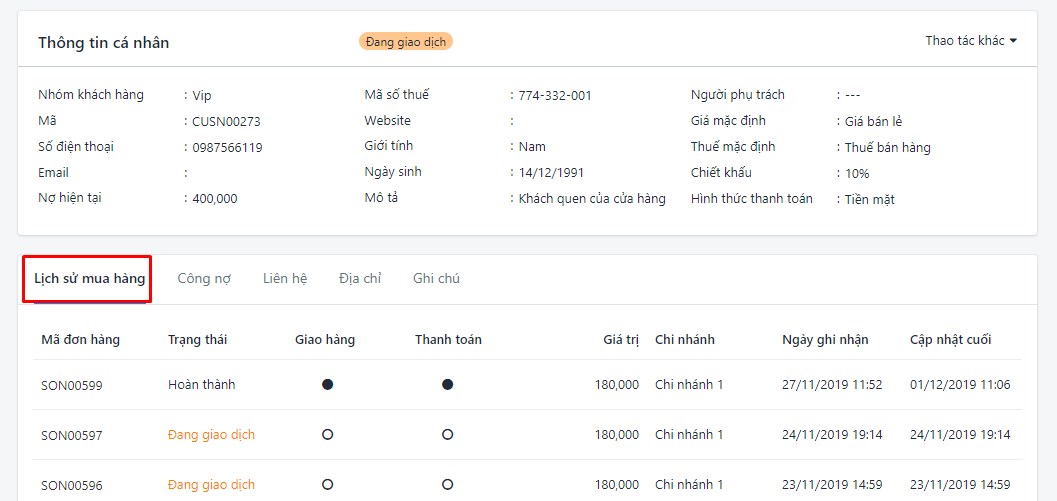The height and width of the screenshot is (501, 1057).
Task: Click empty payment circle for SON00597
Action: coord(447,435)
